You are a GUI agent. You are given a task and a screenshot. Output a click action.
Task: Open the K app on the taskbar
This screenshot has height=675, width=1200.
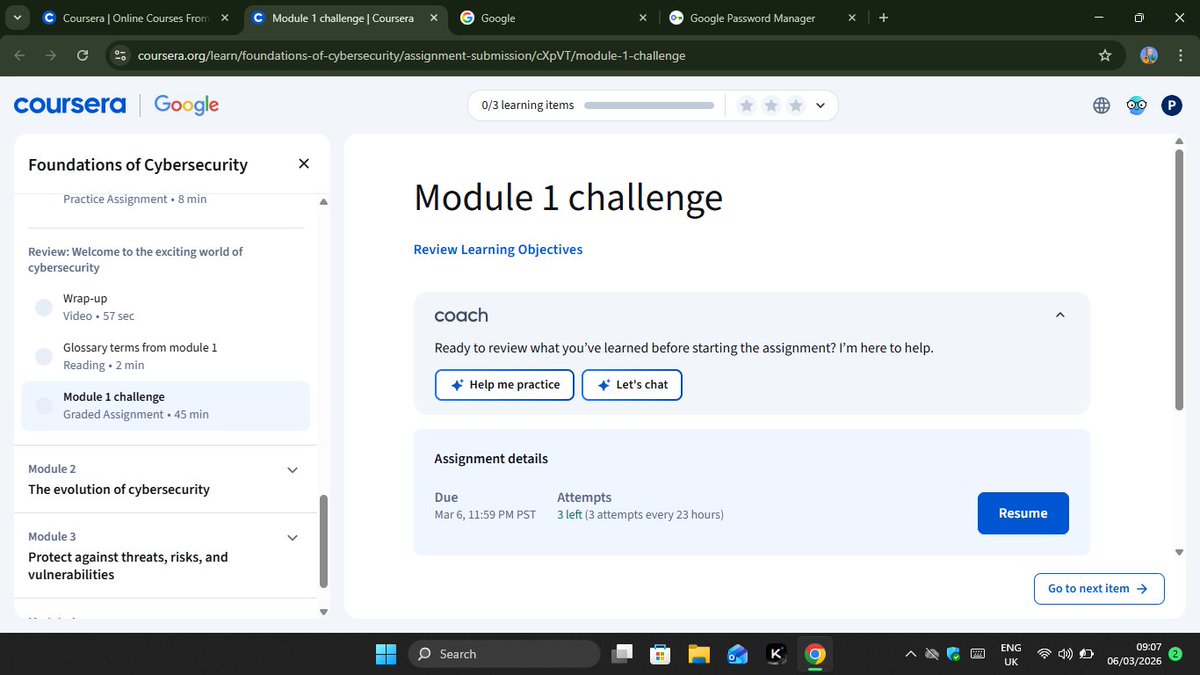tap(776, 654)
